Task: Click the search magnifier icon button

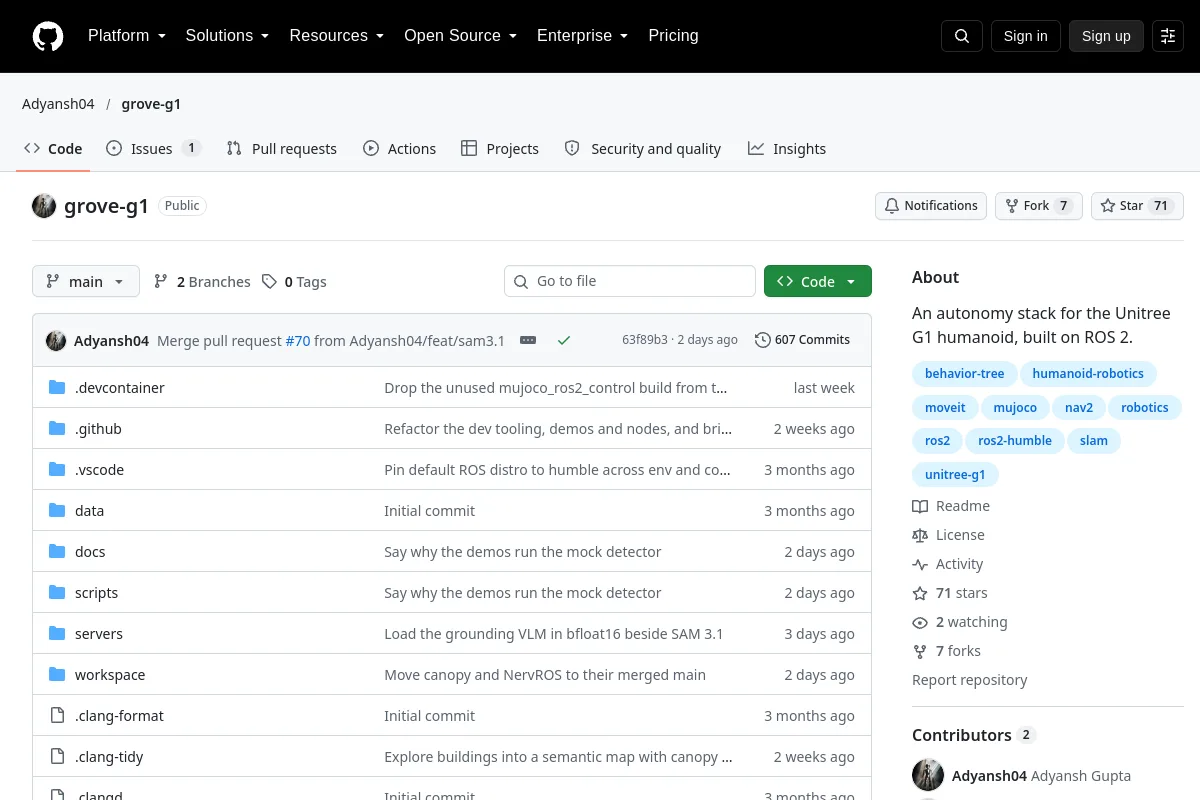Action: click(962, 36)
